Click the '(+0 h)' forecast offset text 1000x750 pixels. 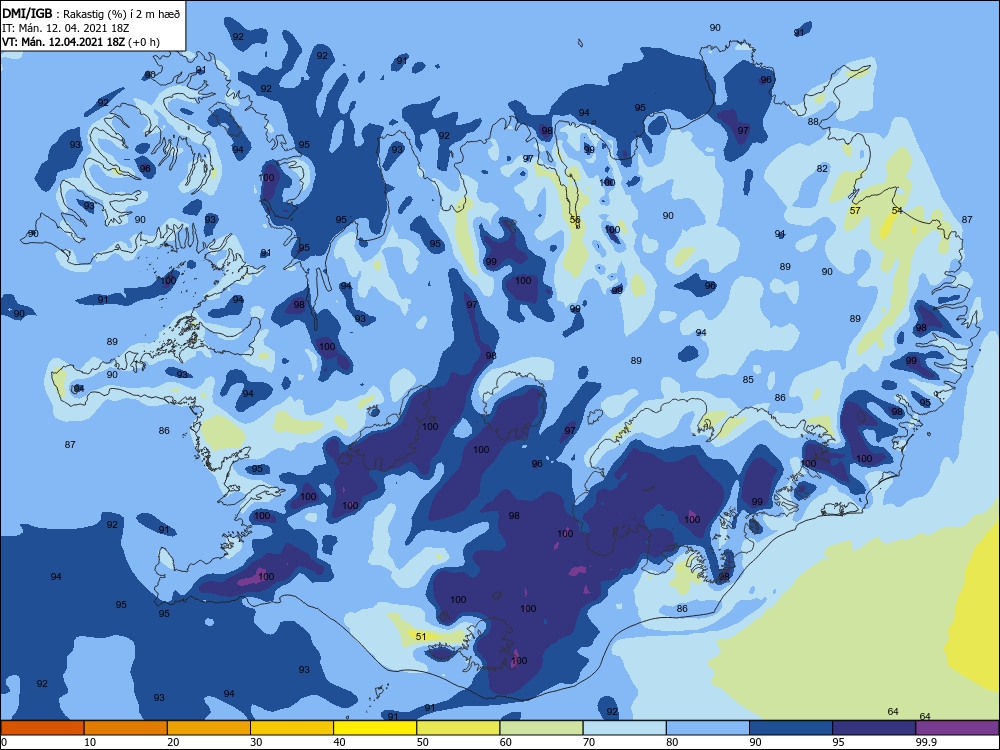pos(144,42)
